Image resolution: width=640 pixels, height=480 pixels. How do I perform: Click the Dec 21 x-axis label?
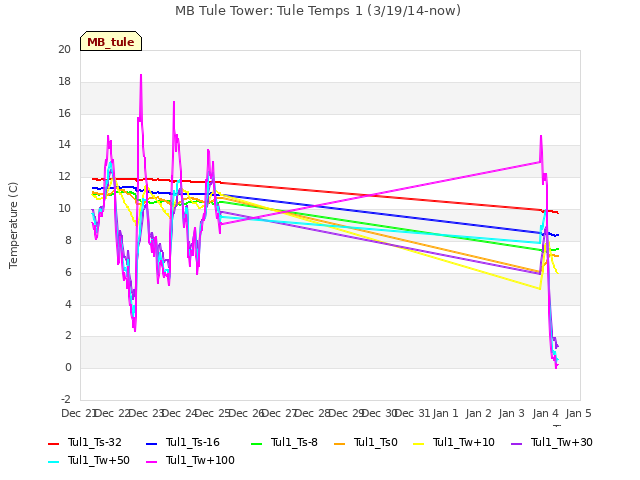pos(79,413)
